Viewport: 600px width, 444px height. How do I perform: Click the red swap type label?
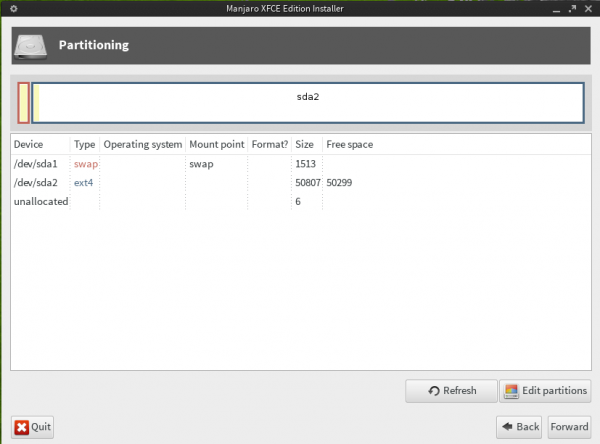86,164
